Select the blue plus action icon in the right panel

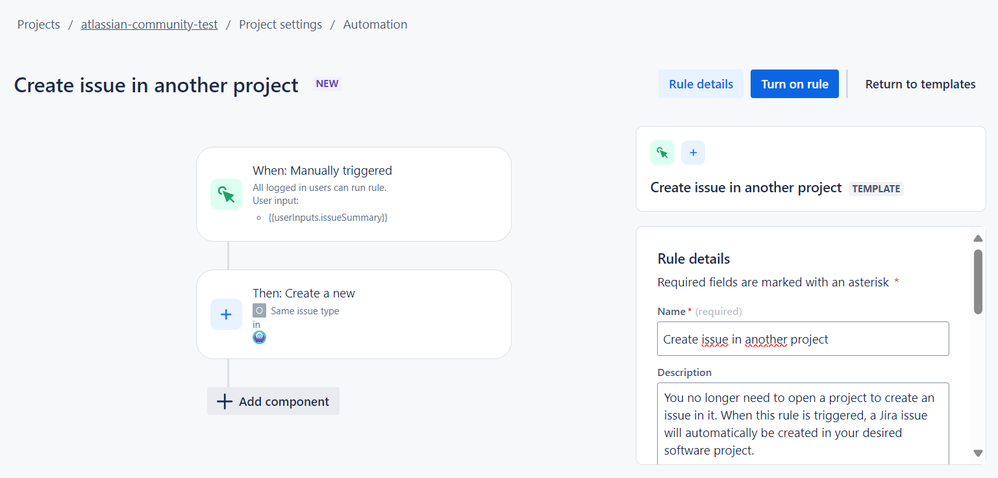[693, 153]
